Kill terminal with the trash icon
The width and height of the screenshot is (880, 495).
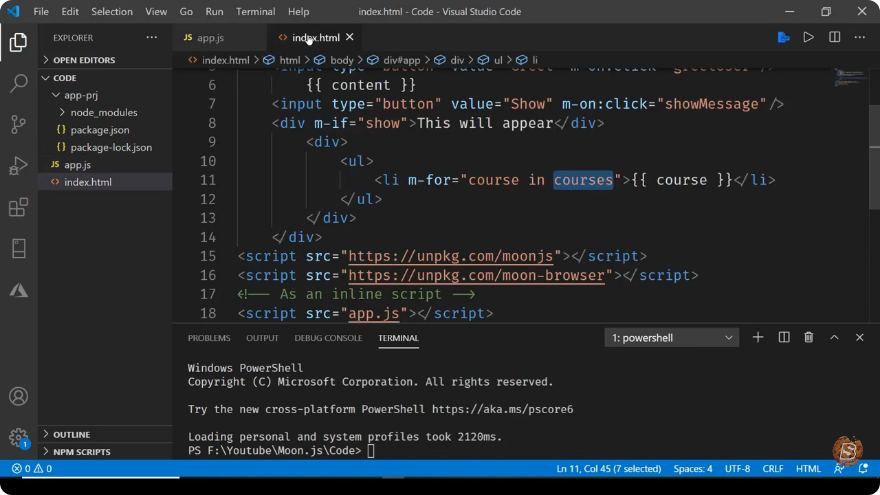[808, 337]
